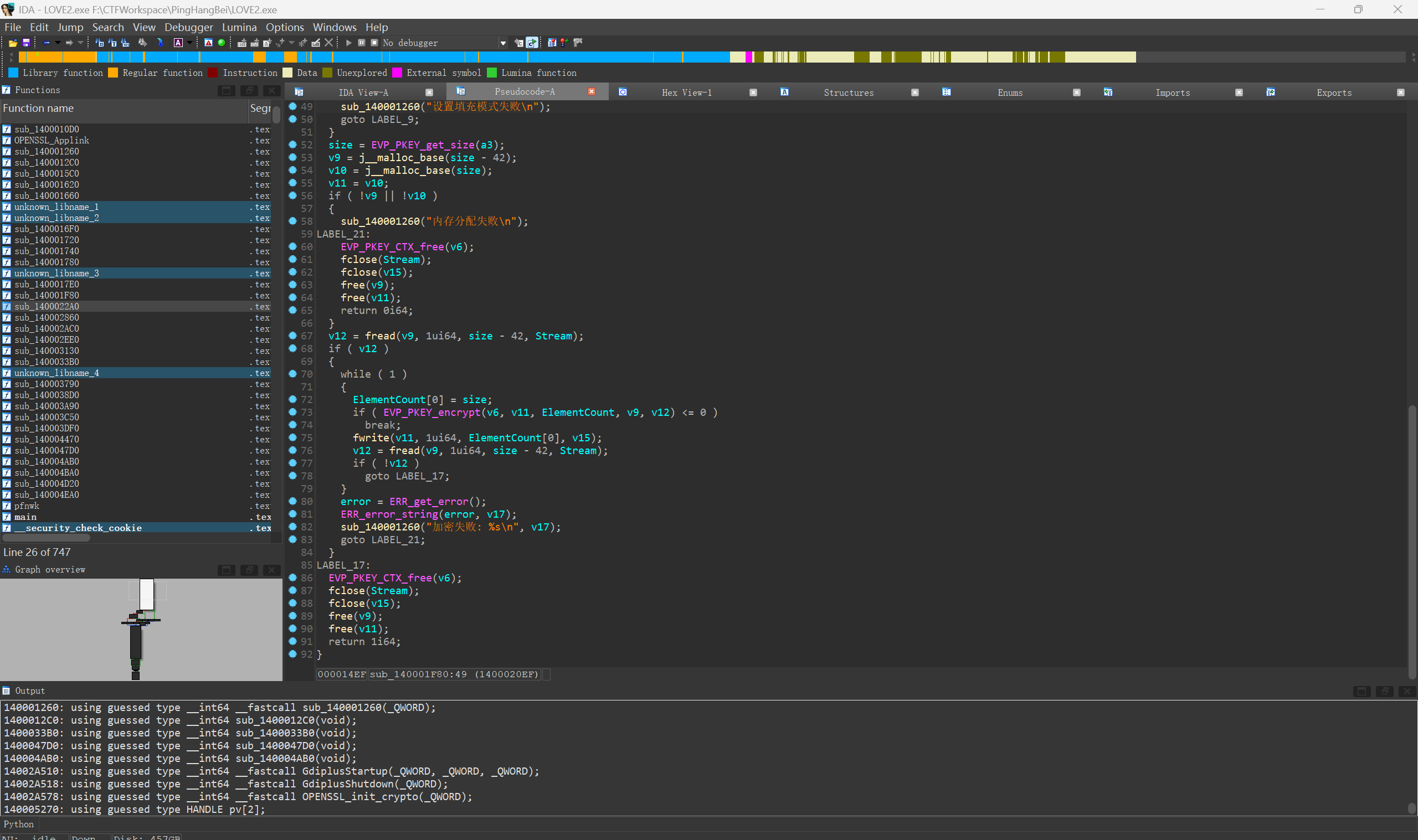Toggle breakpoint dot on line 52

292,145
